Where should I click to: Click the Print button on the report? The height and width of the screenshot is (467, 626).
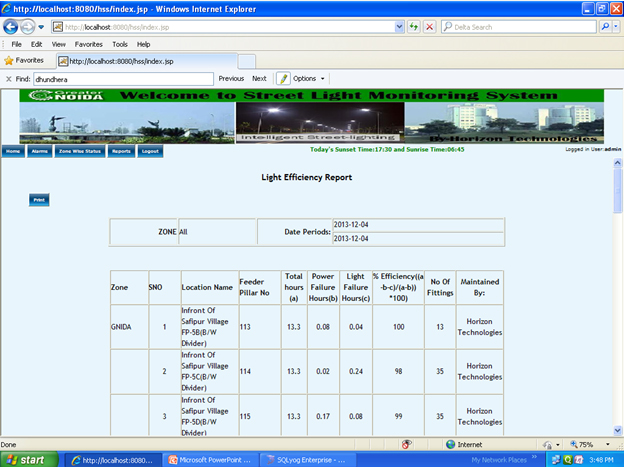coord(39,200)
